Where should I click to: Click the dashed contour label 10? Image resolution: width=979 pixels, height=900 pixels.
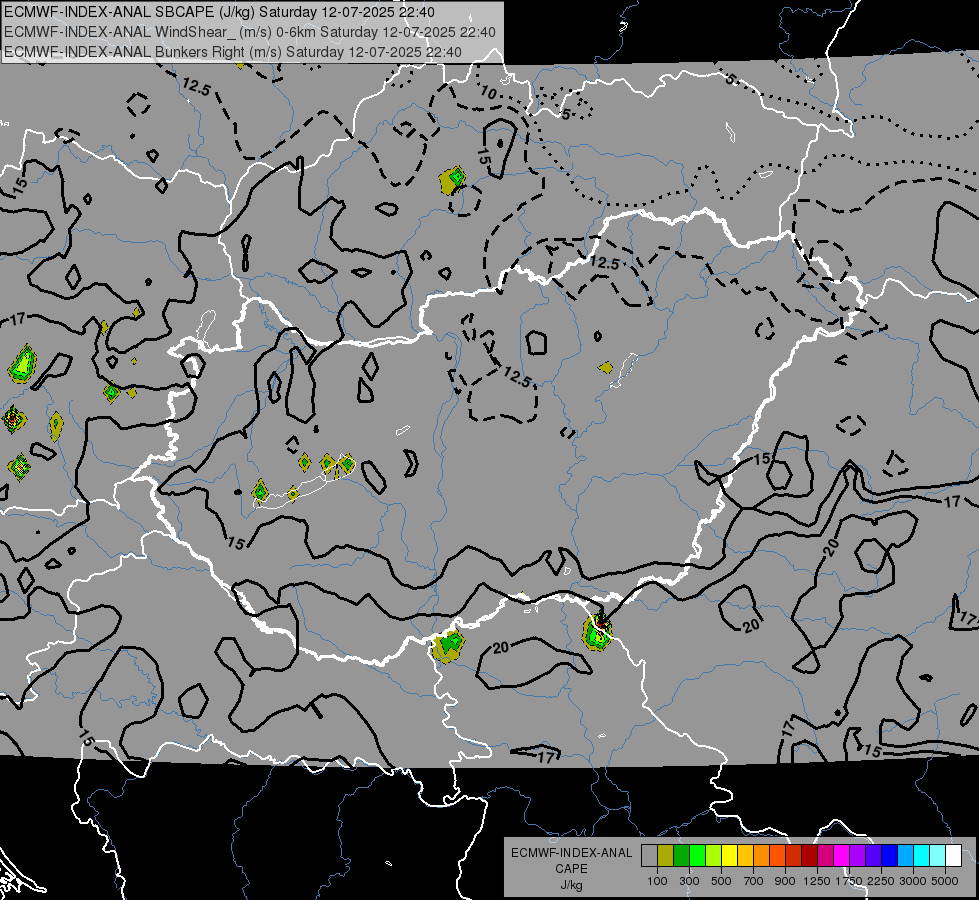(488, 92)
